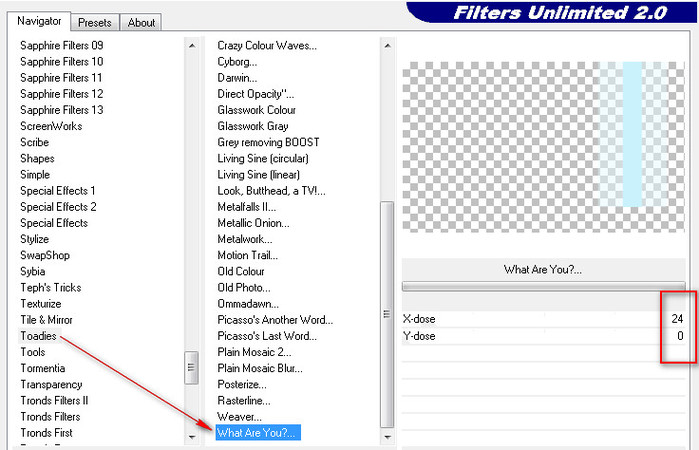The width and height of the screenshot is (699, 450).
Task: Choose Old Photo filter
Action: pyautogui.click(x=244, y=288)
